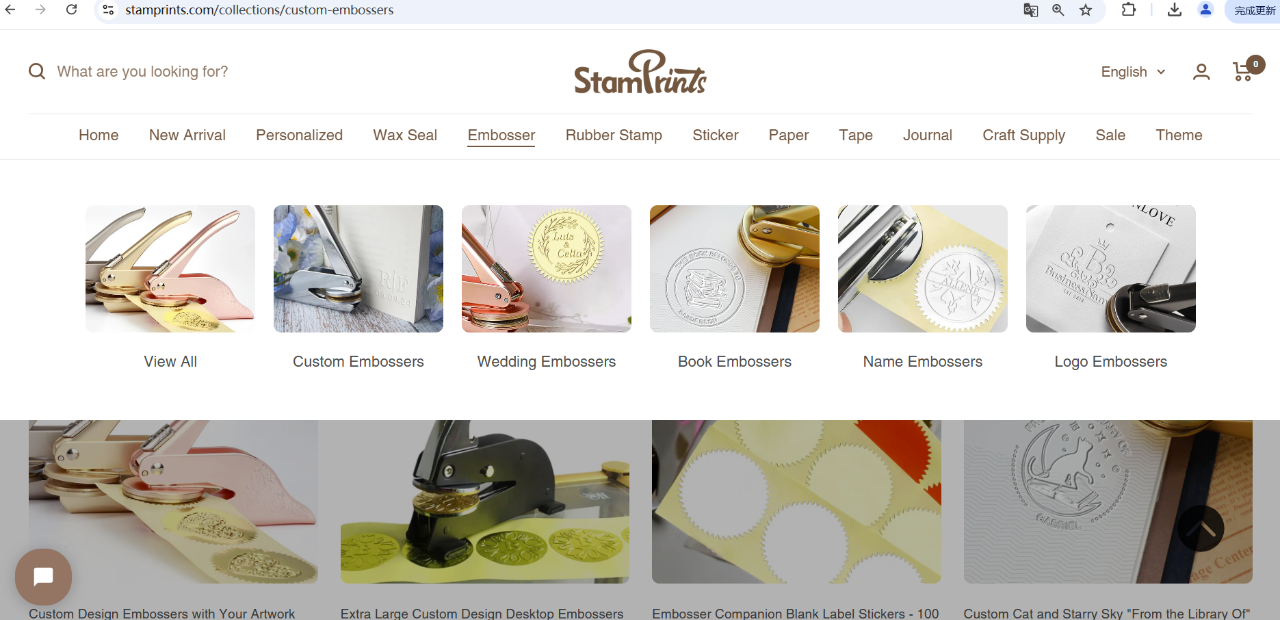Open the Wax Seal menu
This screenshot has height=620, width=1280.
(405, 135)
